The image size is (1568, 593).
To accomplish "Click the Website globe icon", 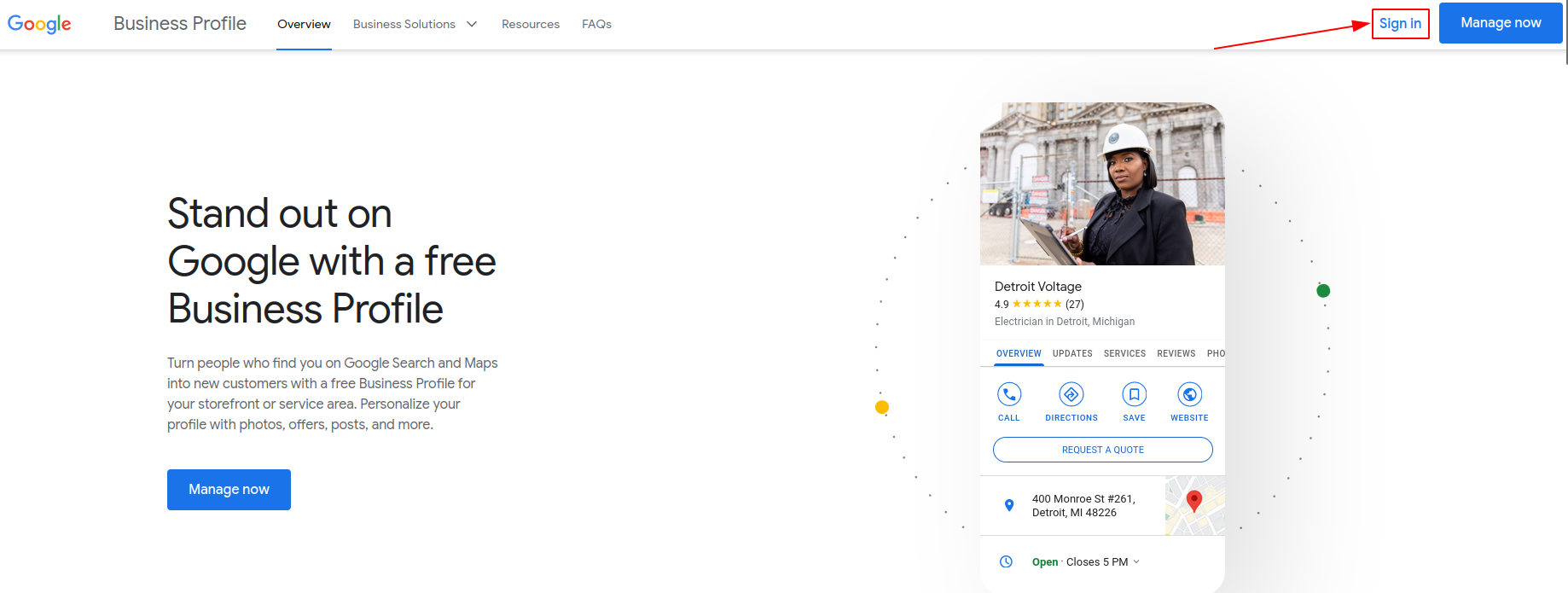I will [x=1189, y=394].
